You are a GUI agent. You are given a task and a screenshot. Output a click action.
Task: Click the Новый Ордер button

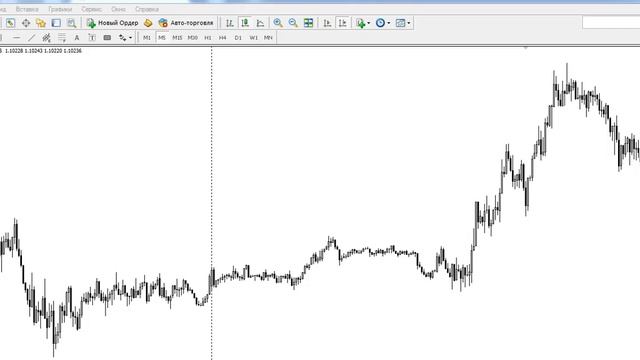[113, 23]
